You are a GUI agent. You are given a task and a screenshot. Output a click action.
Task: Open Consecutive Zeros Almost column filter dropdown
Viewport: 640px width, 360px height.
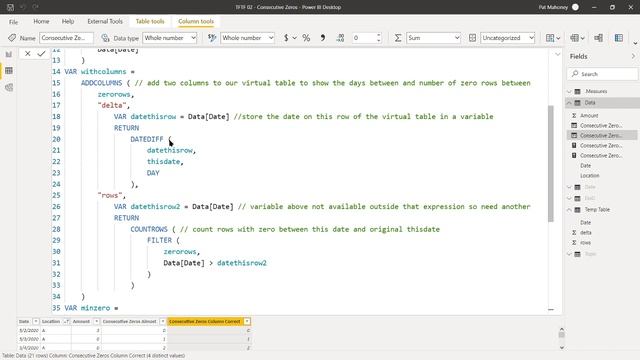[x=162, y=322]
